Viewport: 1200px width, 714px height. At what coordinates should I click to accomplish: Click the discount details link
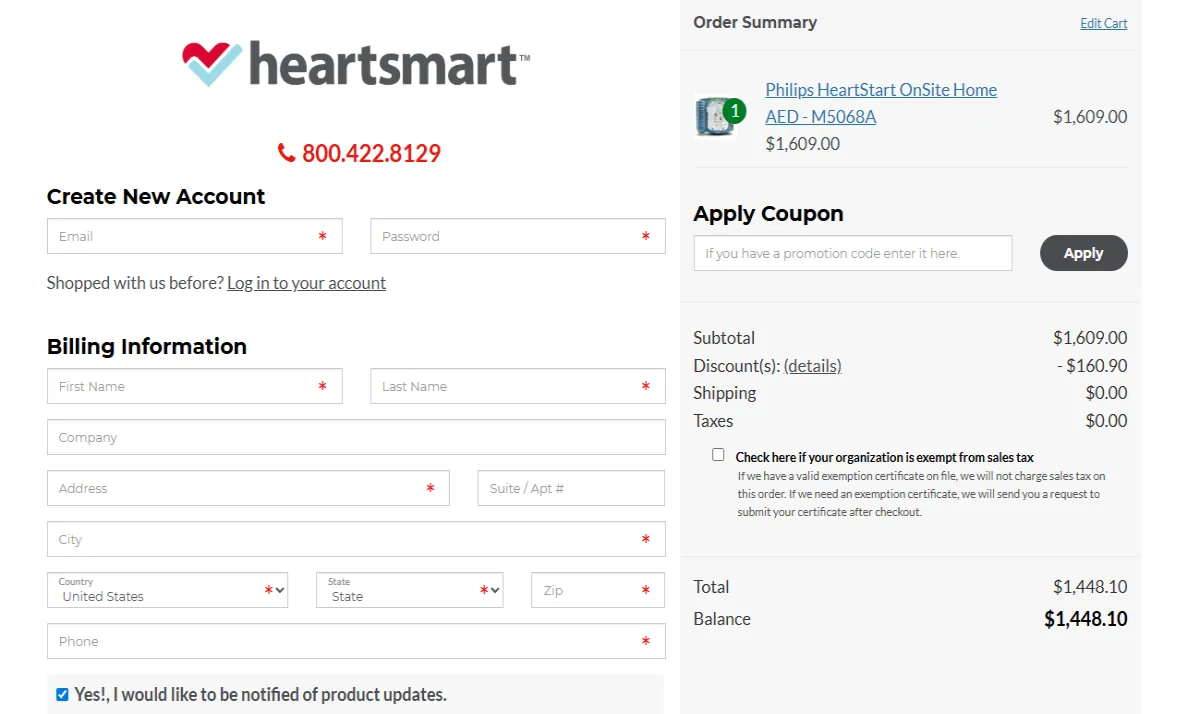pyautogui.click(x=813, y=366)
